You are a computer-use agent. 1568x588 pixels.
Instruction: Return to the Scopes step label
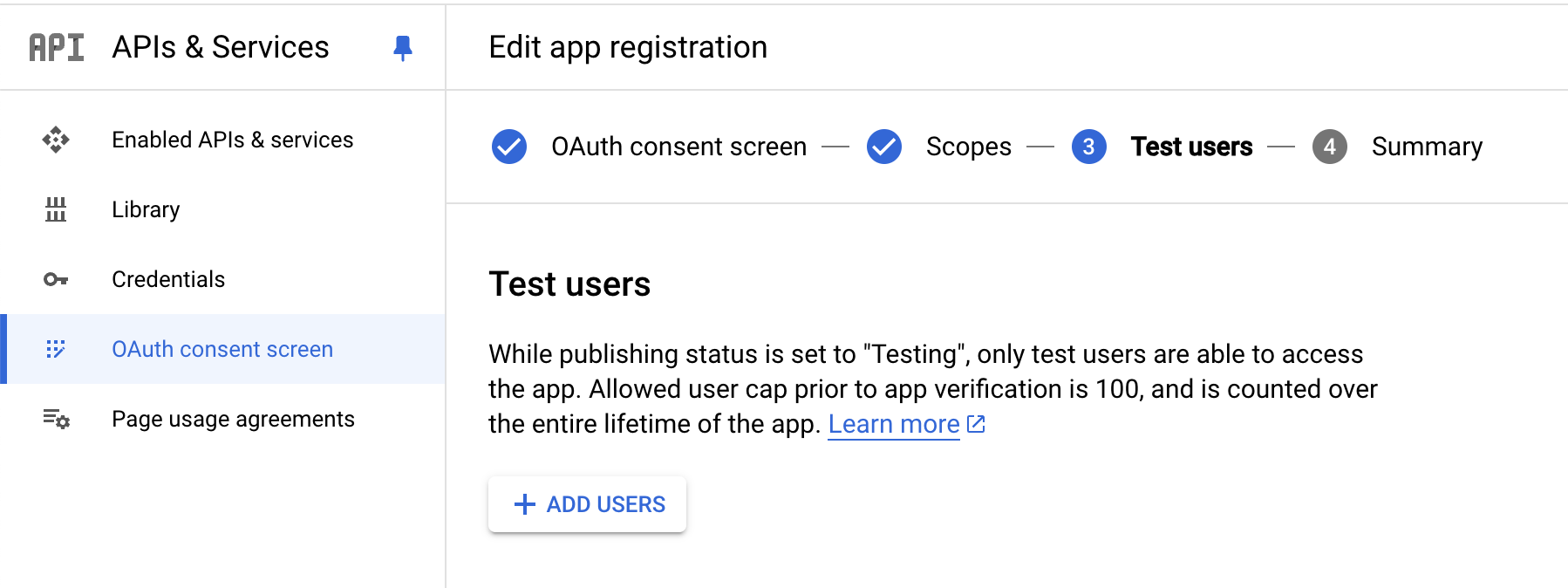(969, 147)
